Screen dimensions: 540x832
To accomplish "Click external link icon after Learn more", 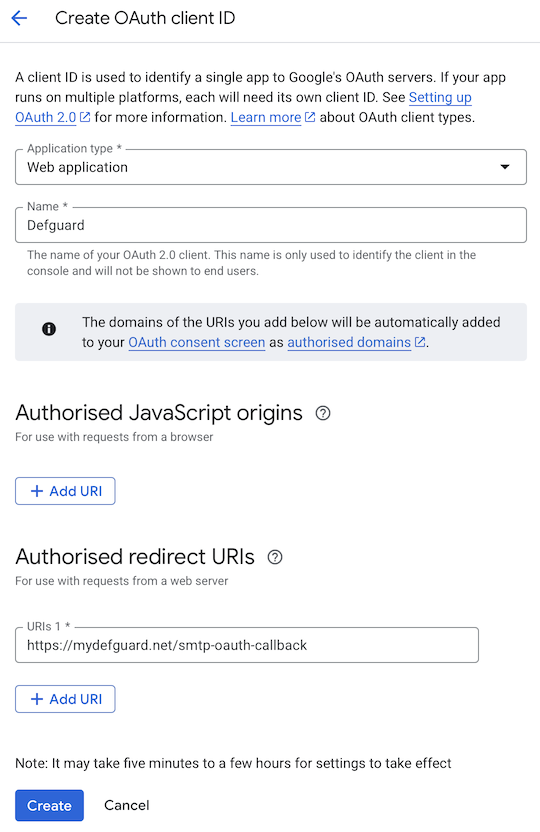I will [x=310, y=117].
